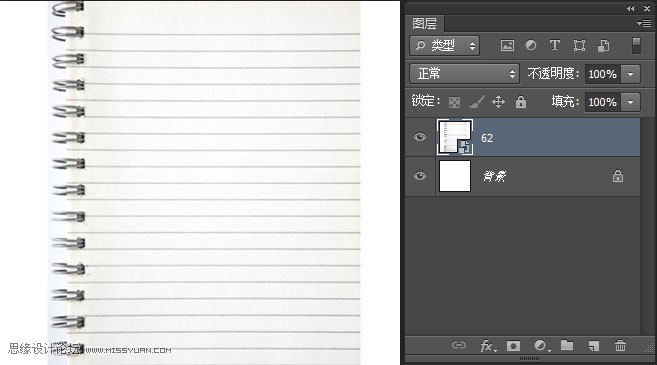
Task: Click the panel bottom resize grip
Action: pyautogui.click(x=529, y=358)
